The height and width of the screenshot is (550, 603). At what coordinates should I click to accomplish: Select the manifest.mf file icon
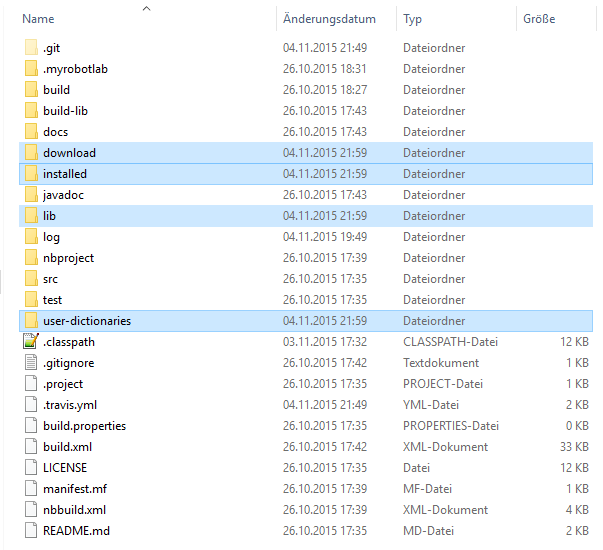pos(31,488)
